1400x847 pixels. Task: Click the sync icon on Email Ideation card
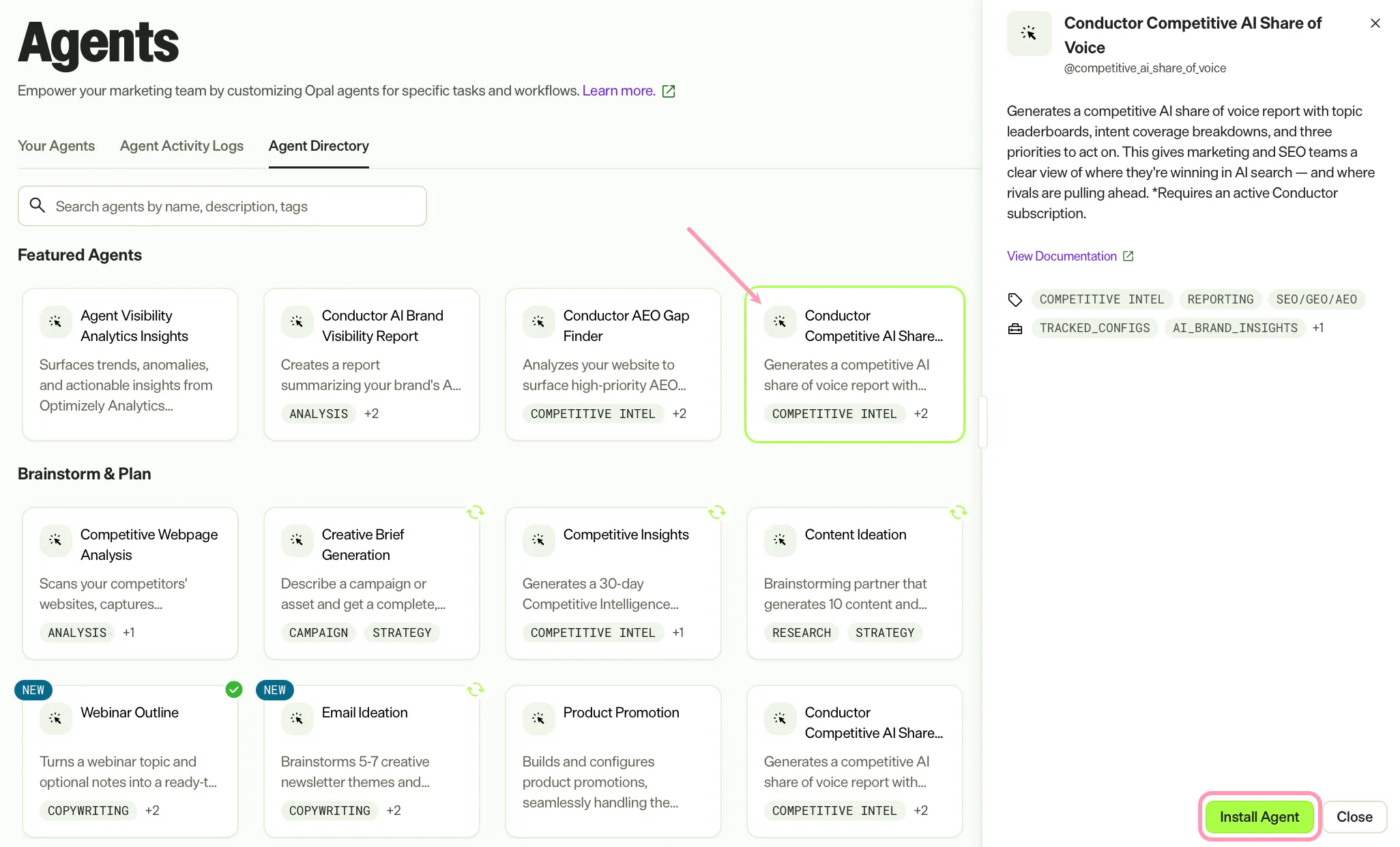click(x=476, y=689)
